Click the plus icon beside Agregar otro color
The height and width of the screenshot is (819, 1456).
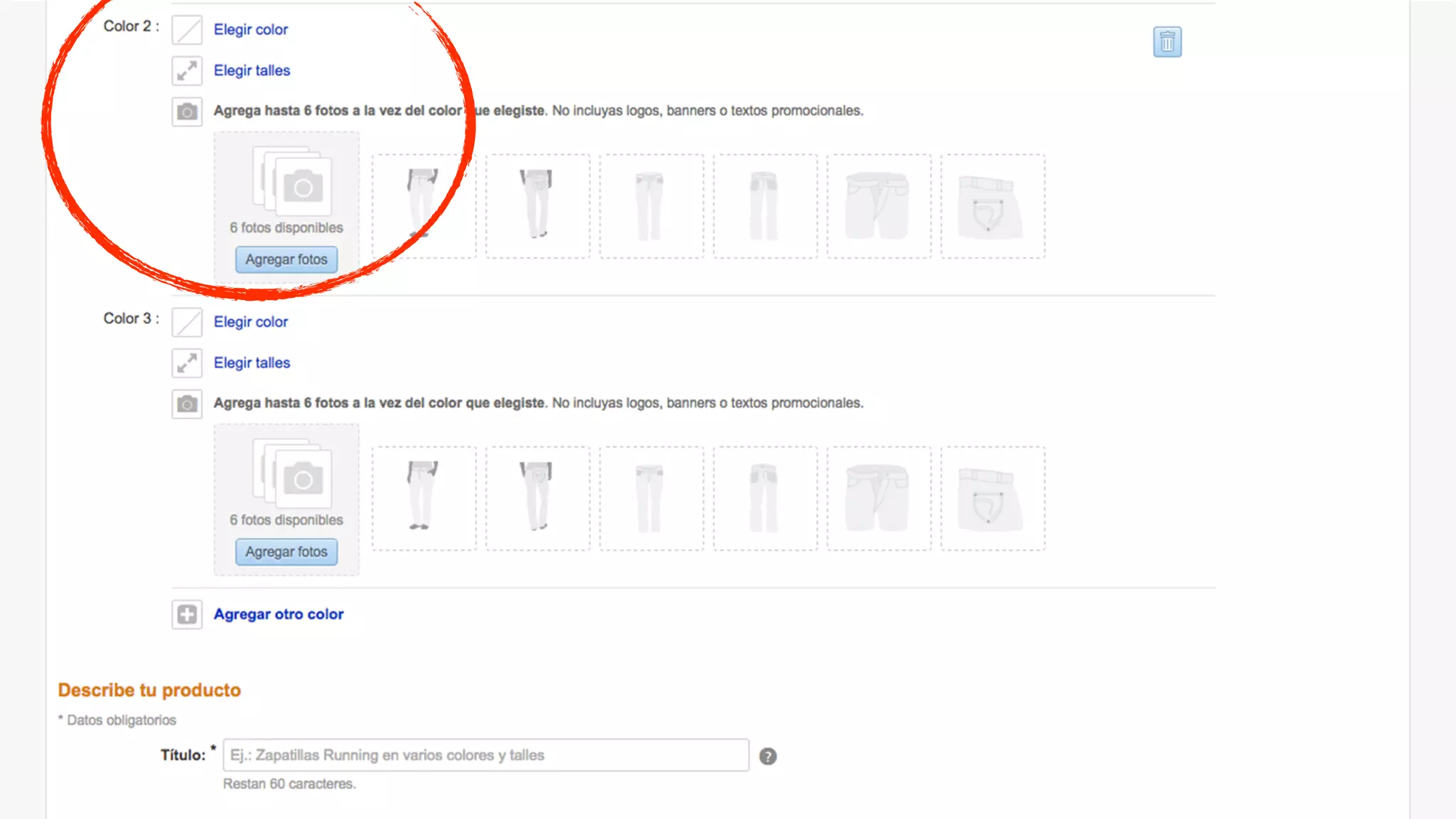(x=187, y=614)
